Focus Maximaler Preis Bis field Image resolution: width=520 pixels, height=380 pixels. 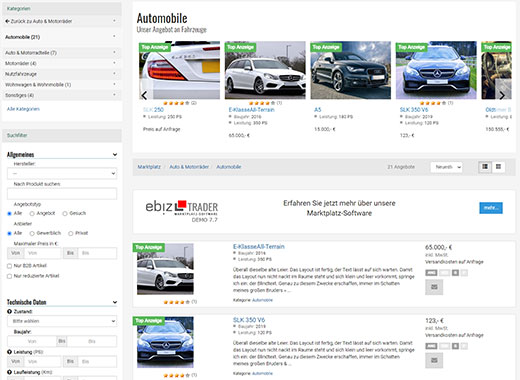pos(98,253)
